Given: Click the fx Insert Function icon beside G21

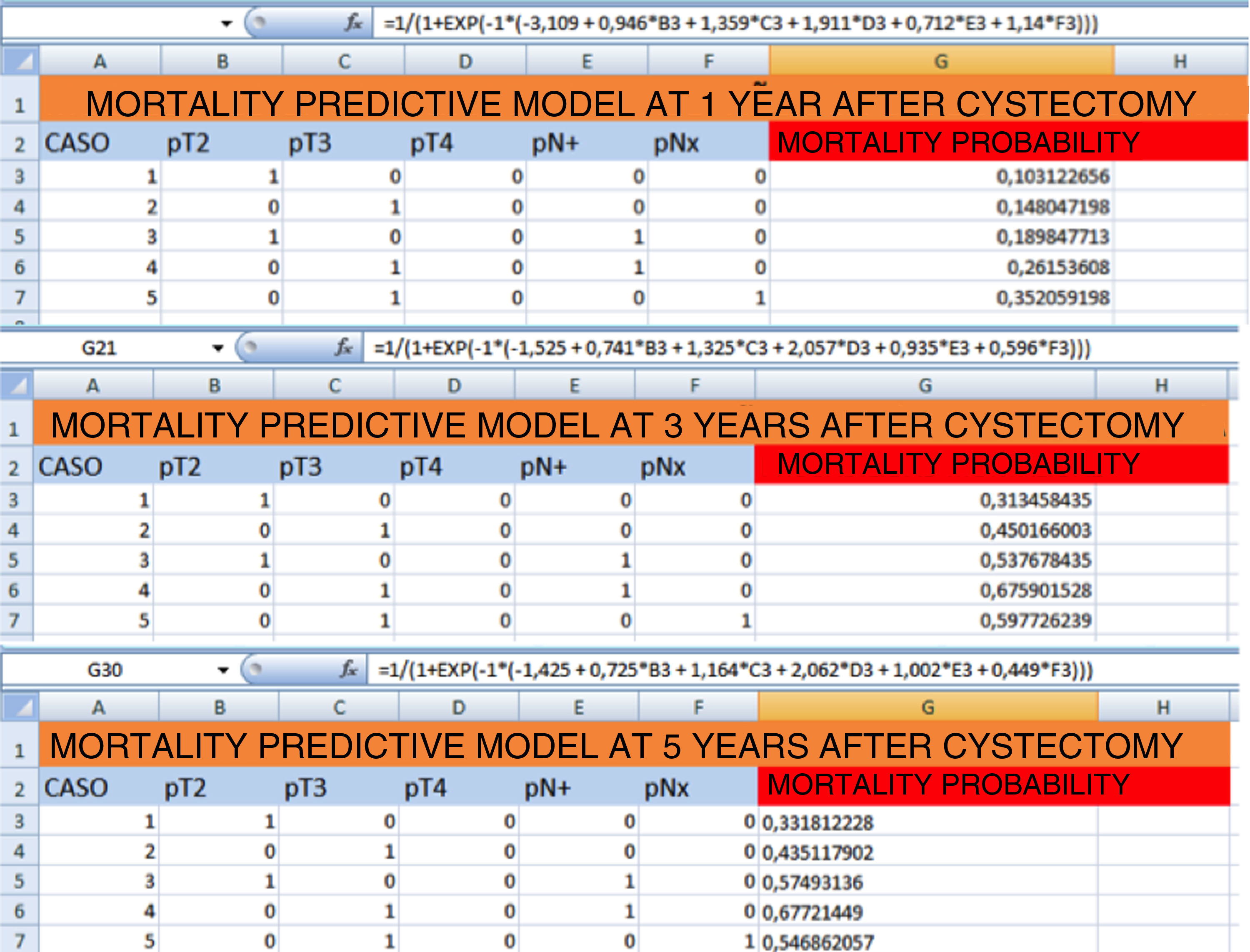Looking at the screenshot, I should (x=343, y=347).
